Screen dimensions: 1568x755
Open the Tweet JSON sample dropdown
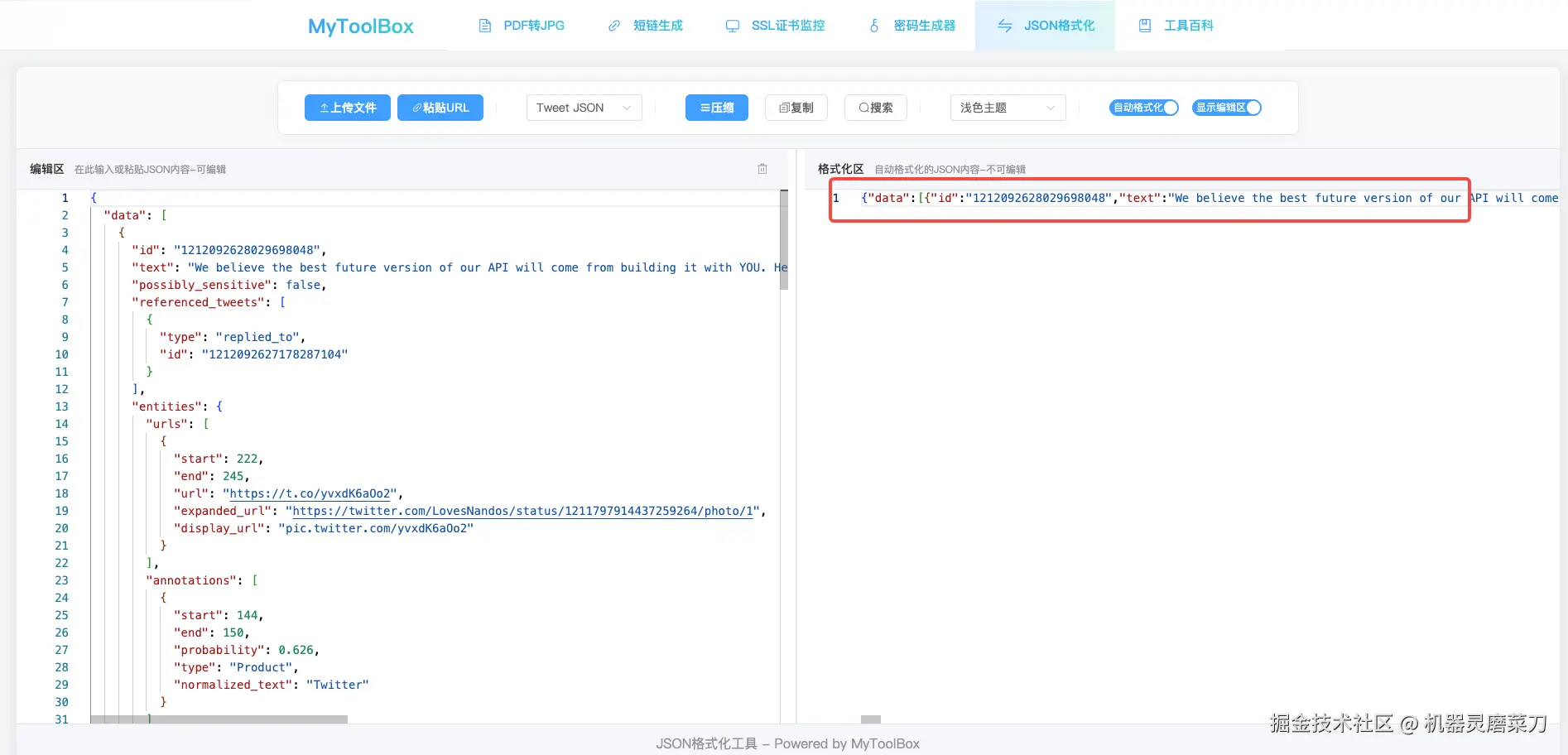coord(584,108)
